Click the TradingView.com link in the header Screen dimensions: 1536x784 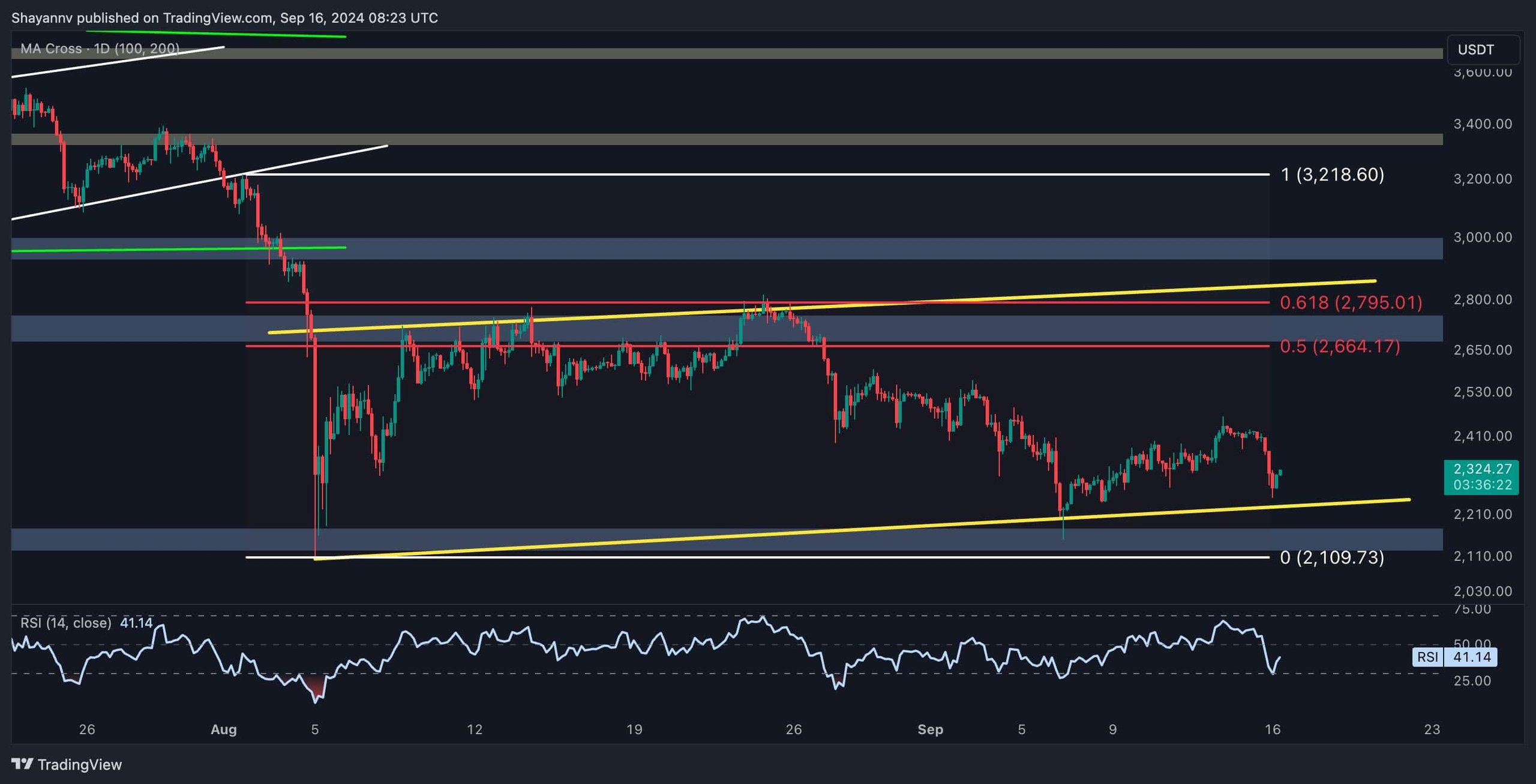coord(216,17)
